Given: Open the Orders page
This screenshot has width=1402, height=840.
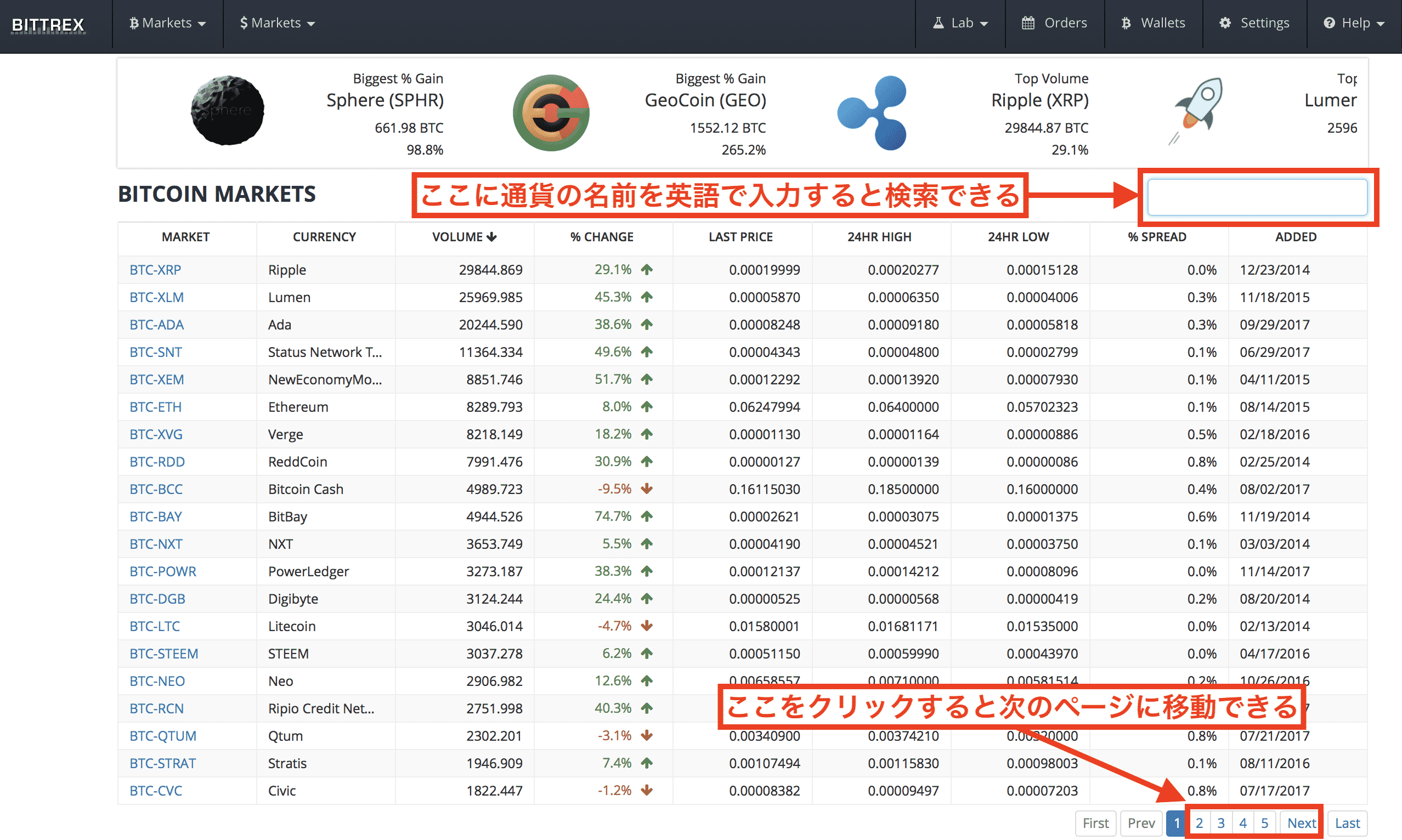Looking at the screenshot, I should (1054, 23).
